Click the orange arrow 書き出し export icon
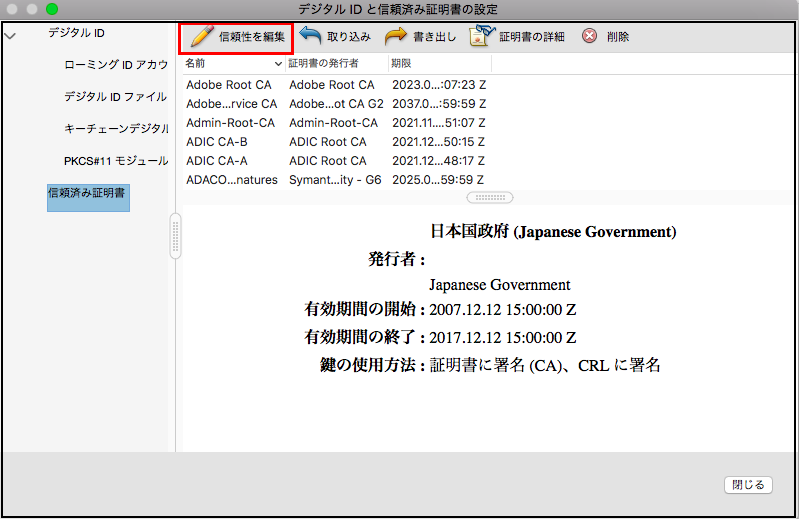Viewport: 799px width, 519px height. pos(395,36)
